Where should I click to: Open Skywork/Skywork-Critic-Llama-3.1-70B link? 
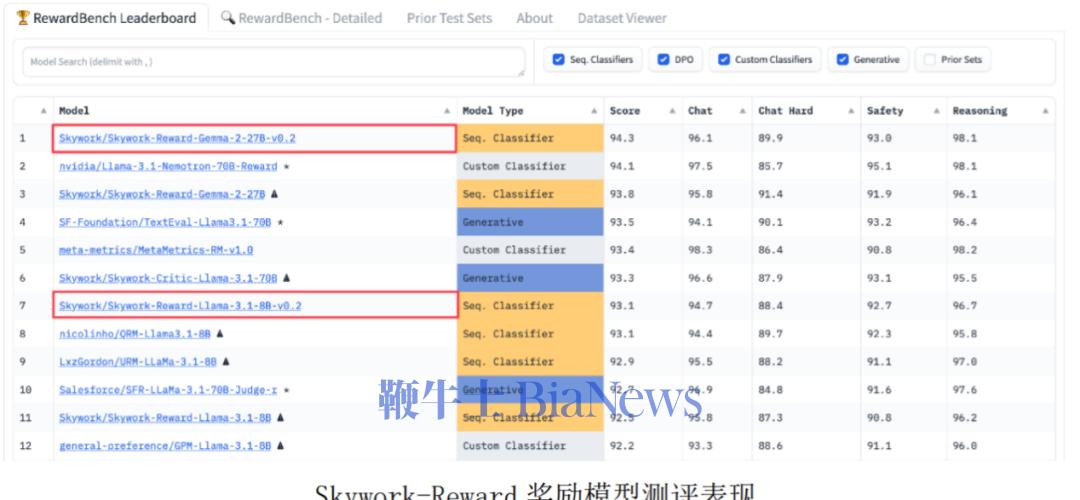point(168,278)
